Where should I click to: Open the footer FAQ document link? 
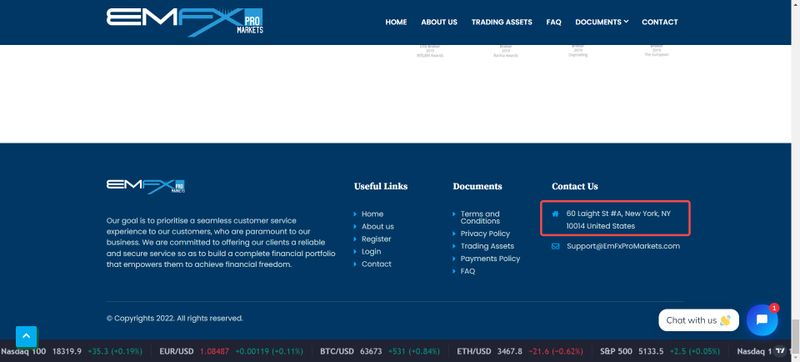tap(468, 271)
